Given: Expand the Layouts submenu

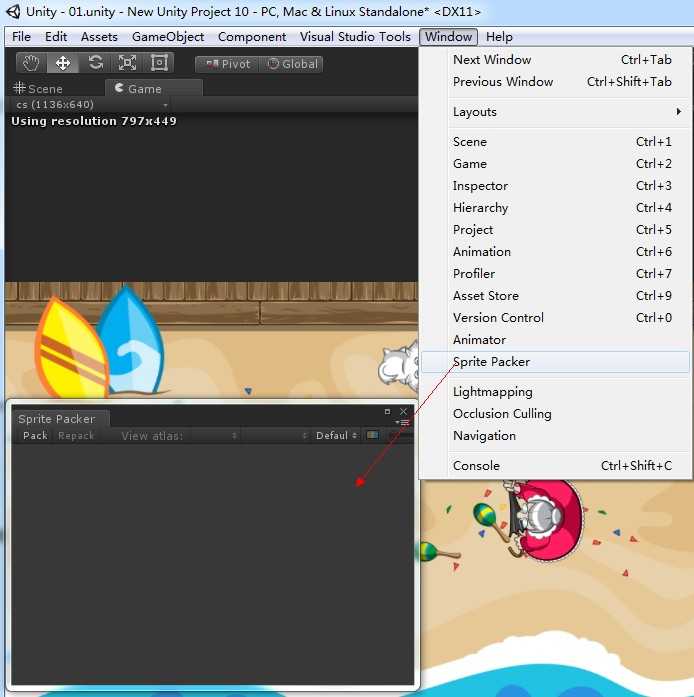Looking at the screenshot, I should point(555,112).
